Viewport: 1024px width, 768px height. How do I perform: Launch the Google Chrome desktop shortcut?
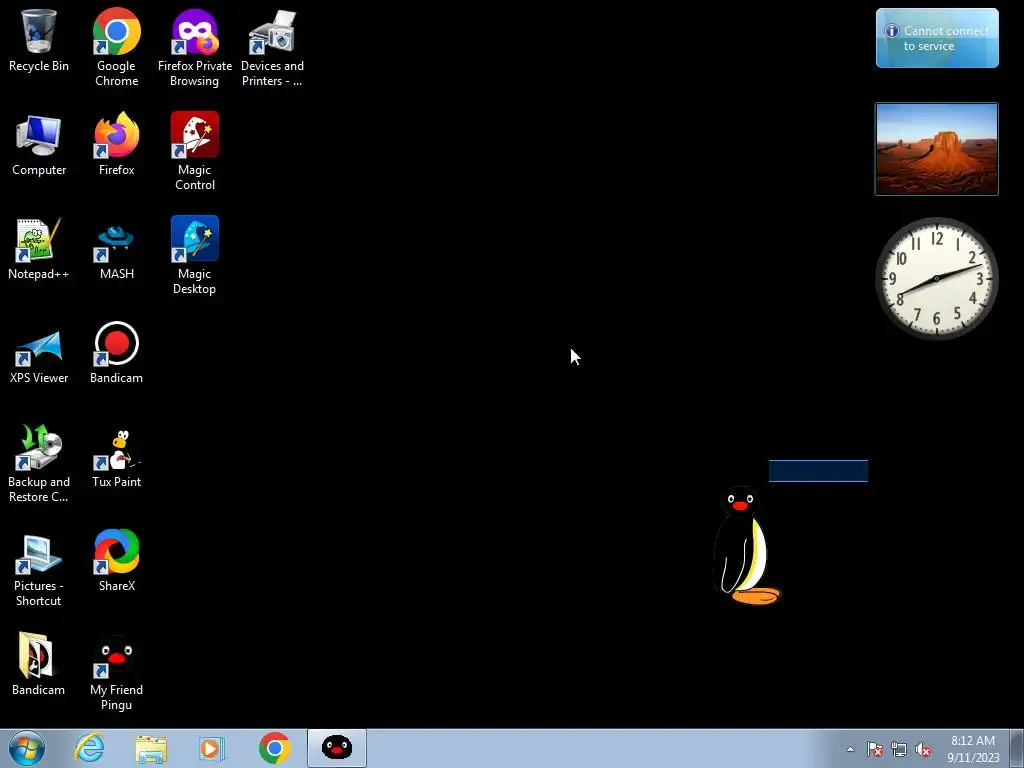(116, 47)
